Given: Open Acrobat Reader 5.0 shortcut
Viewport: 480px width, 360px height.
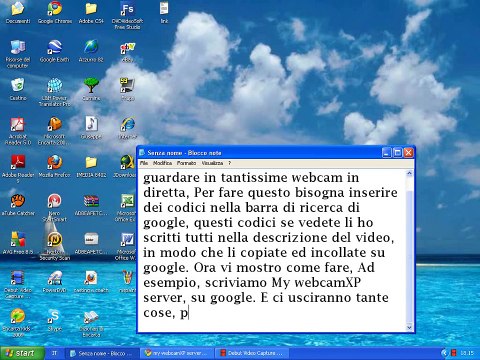Looking at the screenshot, I should [18, 124].
